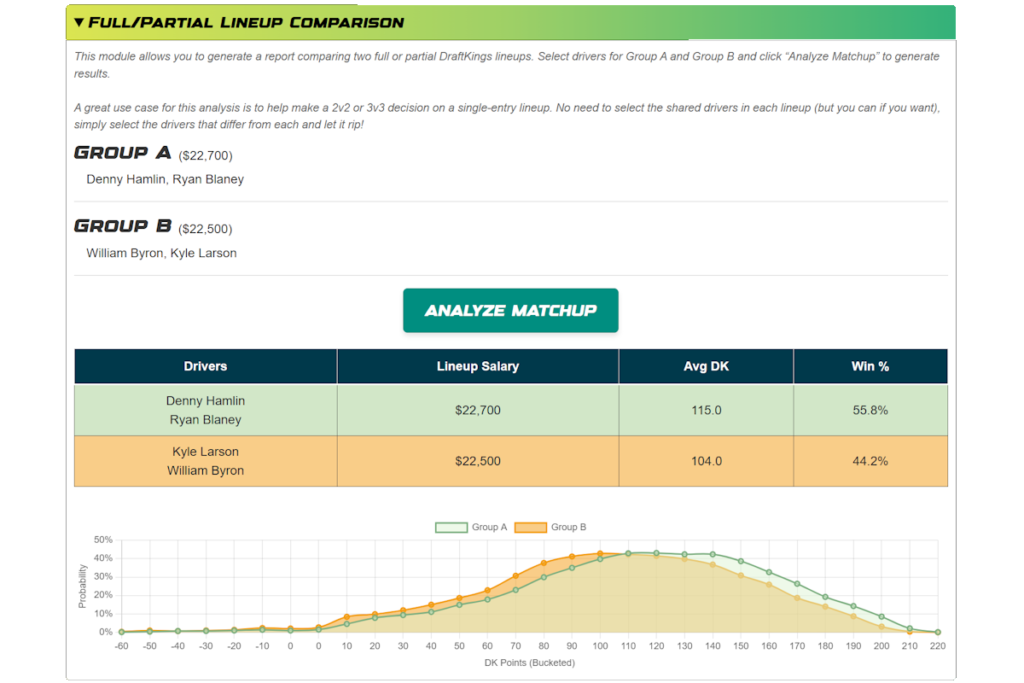The image size is (1024, 683).
Task: Hide Group A series via legend label
Action: pos(489,527)
